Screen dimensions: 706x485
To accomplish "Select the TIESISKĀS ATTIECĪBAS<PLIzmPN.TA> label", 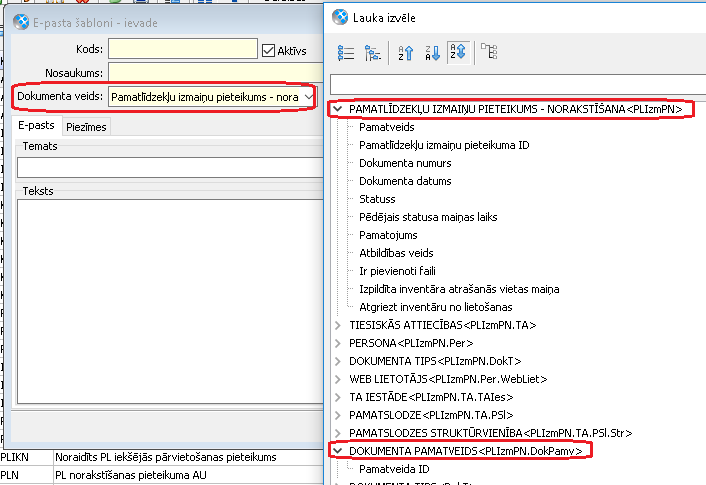I will 443,325.
